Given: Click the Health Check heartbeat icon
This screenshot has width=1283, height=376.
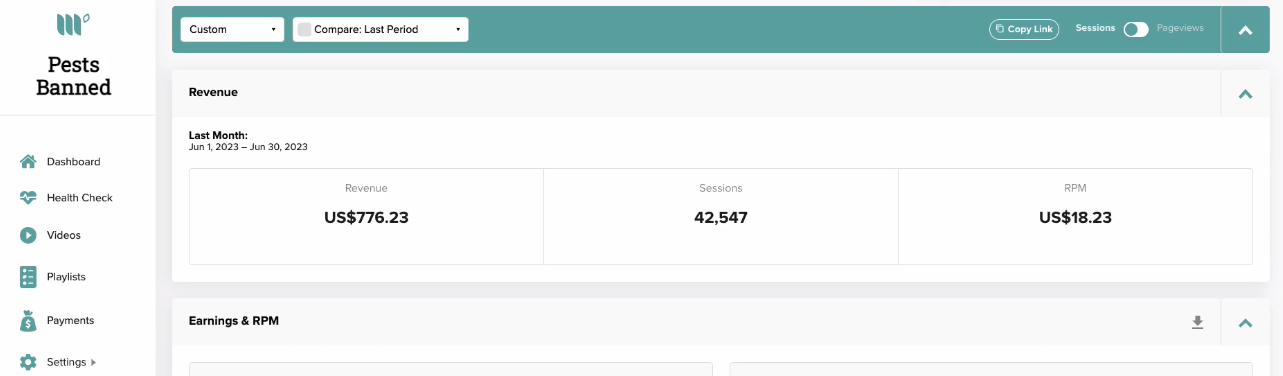Looking at the screenshot, I should tap(28, 198).
